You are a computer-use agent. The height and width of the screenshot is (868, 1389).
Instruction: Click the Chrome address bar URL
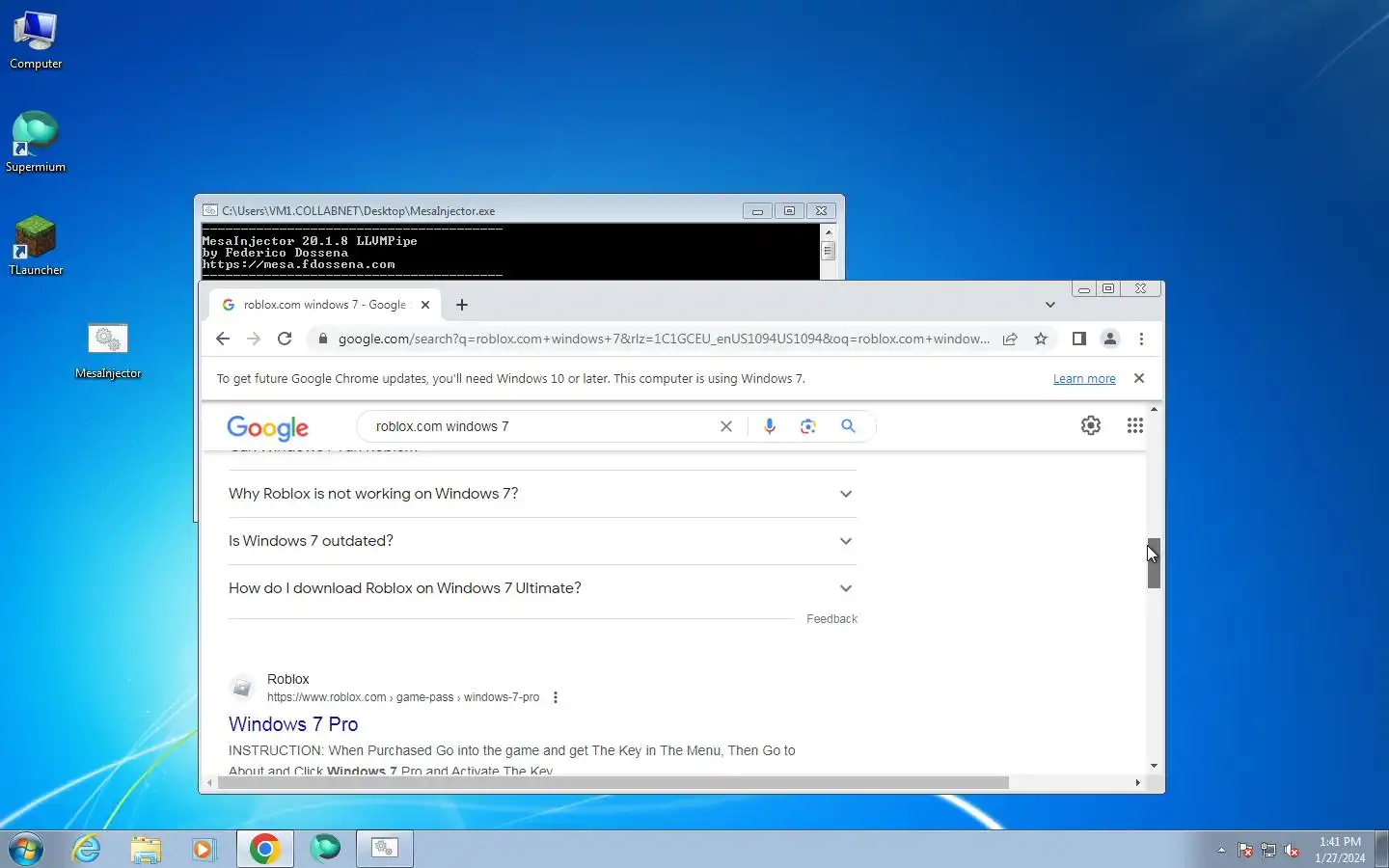664,339
